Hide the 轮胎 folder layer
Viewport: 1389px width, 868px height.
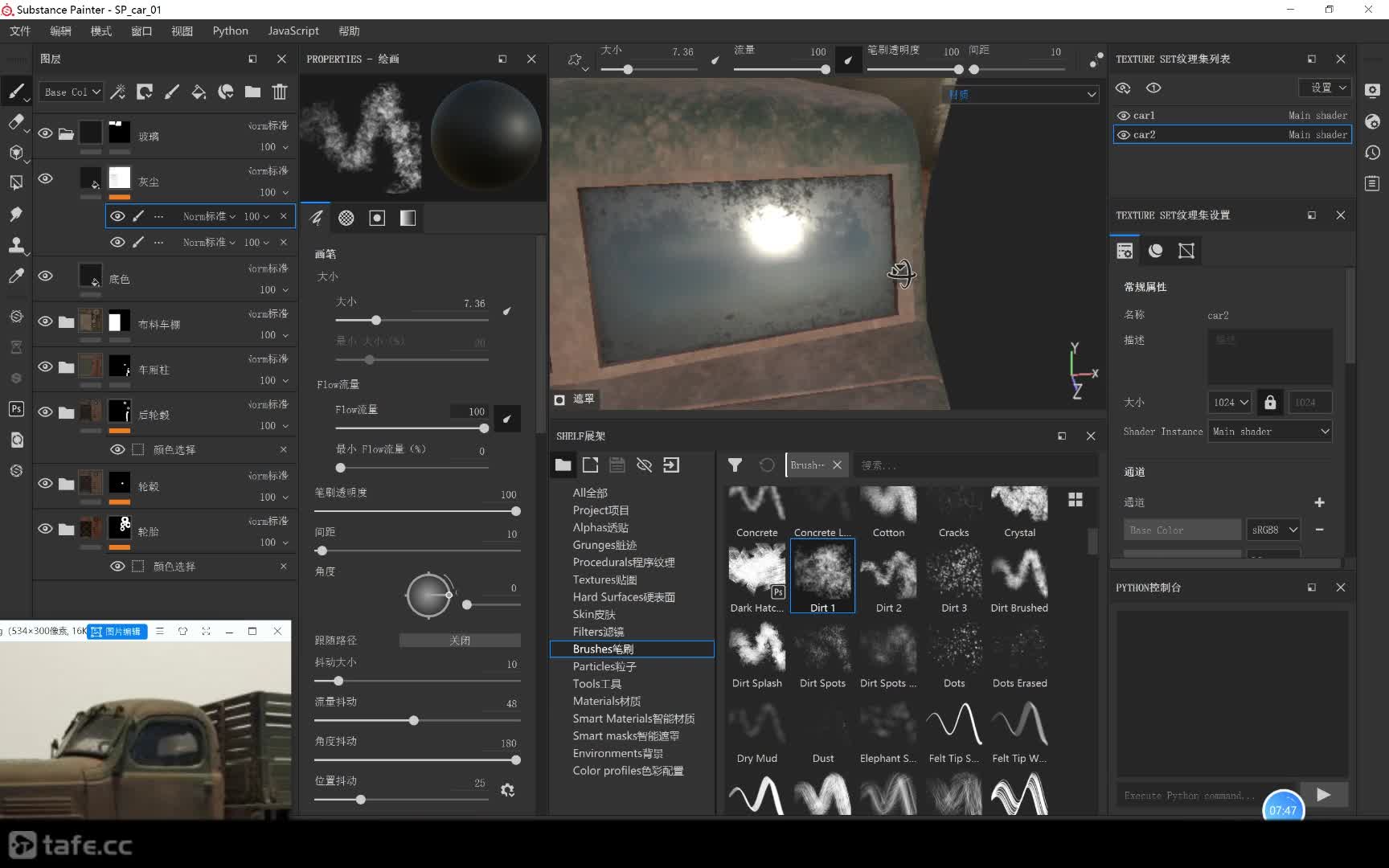(x=46, y=528)
